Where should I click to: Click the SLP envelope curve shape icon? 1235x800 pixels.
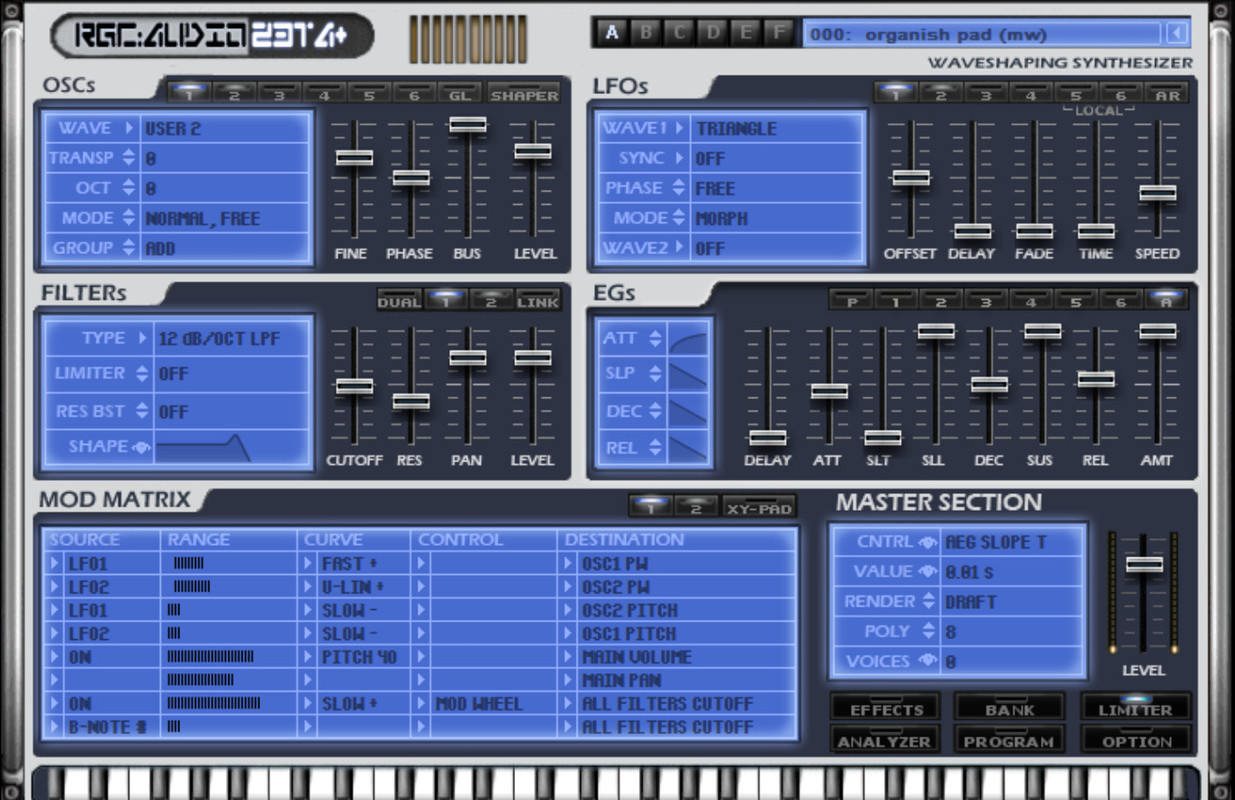(689, 375)
